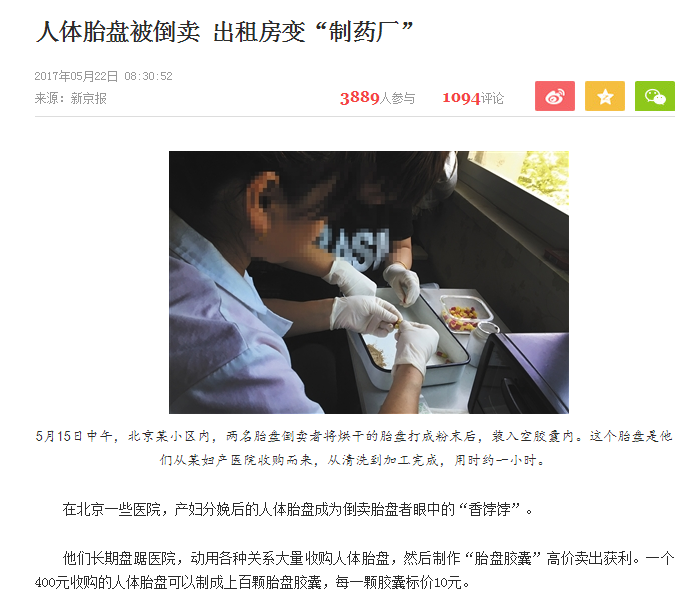Open the article photo of capsule filling

(x=369, y=282)
